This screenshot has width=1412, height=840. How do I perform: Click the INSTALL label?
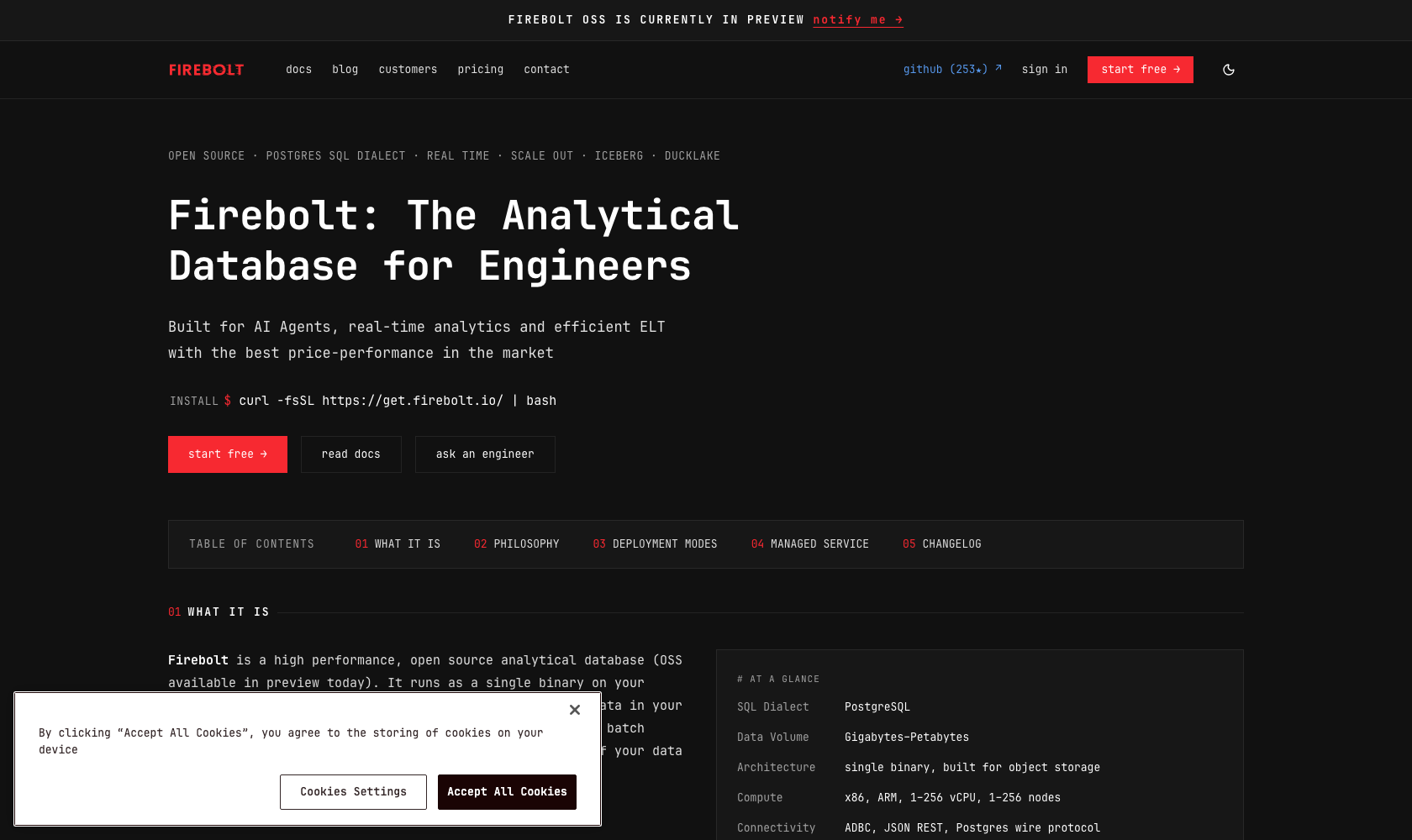(x=194, y=402)
